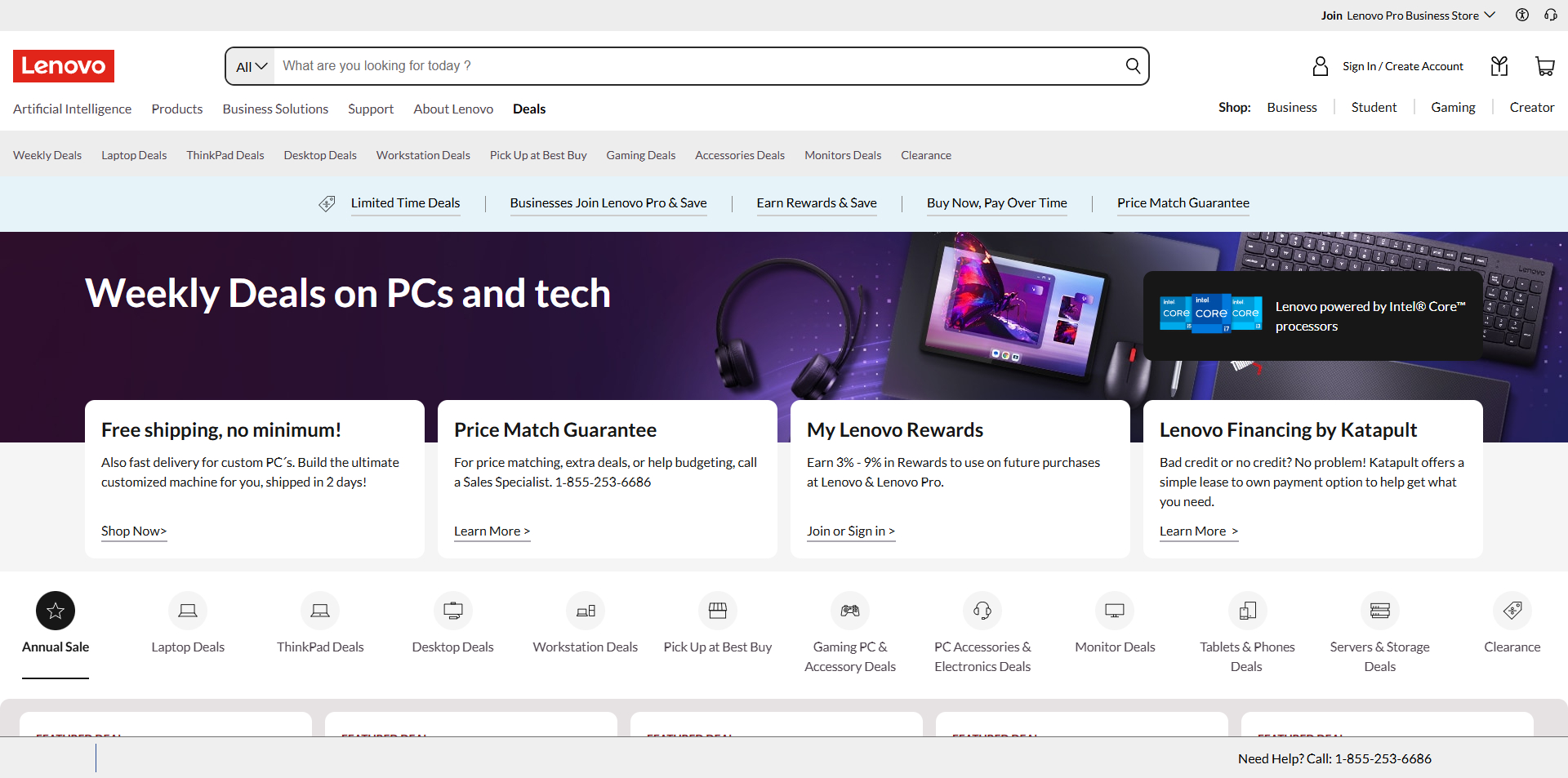Click the headset support icon top right

(1550, 15)
